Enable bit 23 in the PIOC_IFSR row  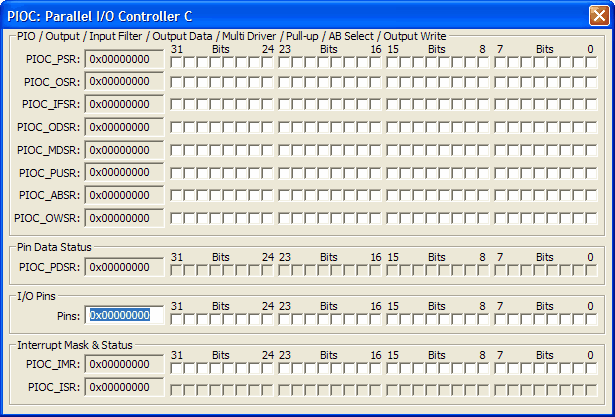pos(284,104)
